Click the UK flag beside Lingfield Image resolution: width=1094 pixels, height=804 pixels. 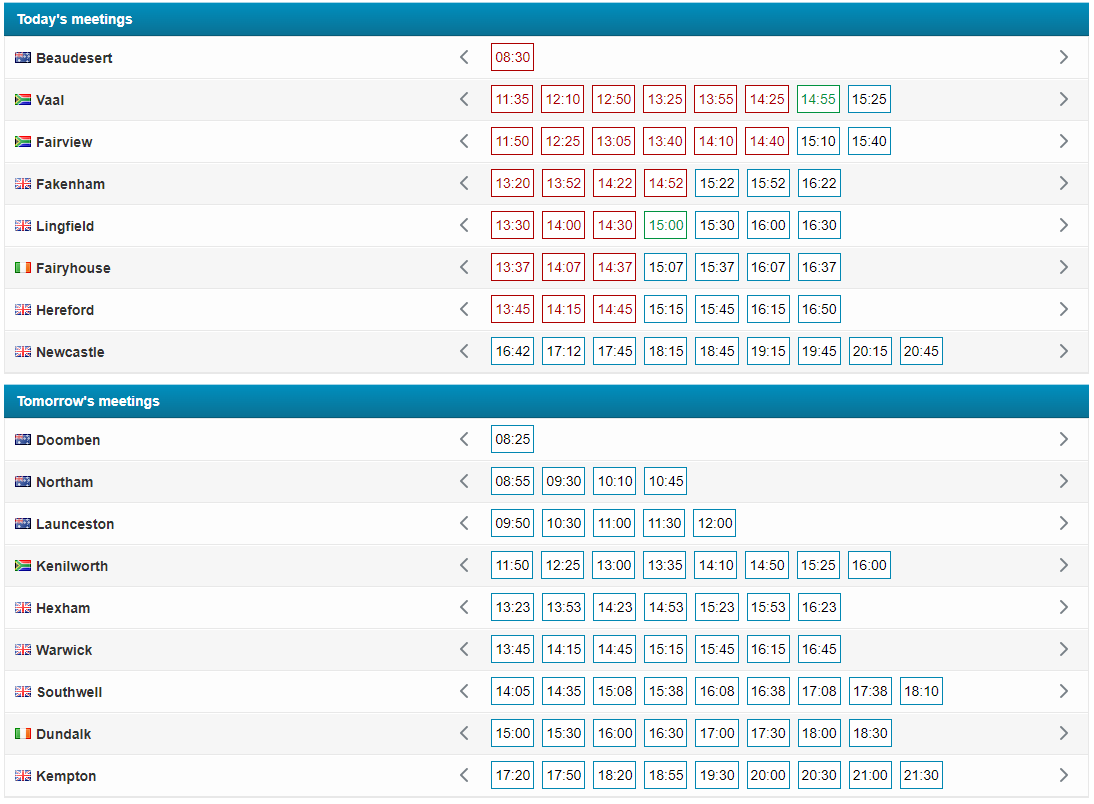tap(23, 225)
